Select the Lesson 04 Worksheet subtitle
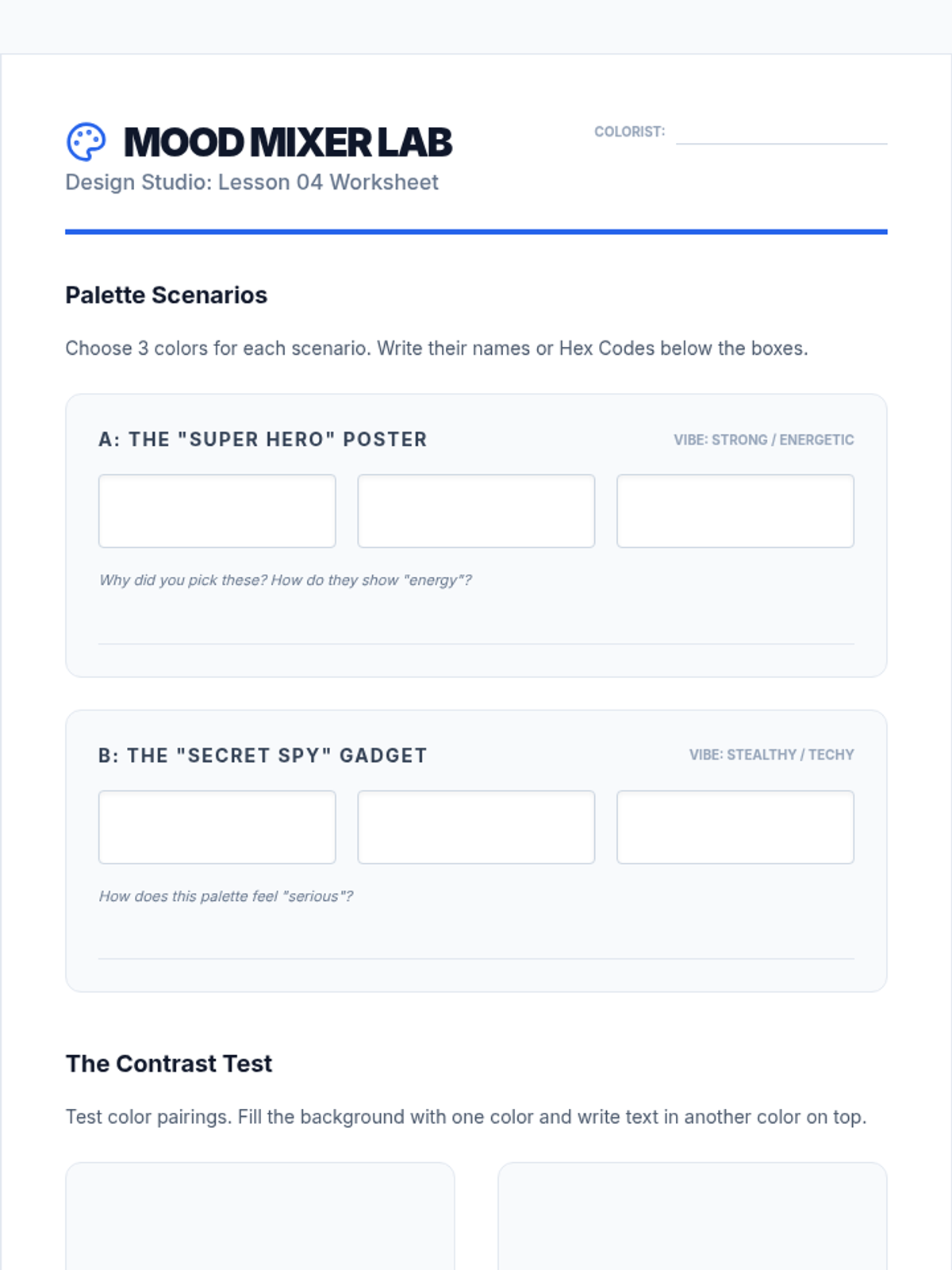Screen dimensions: 952x1270 251,183
